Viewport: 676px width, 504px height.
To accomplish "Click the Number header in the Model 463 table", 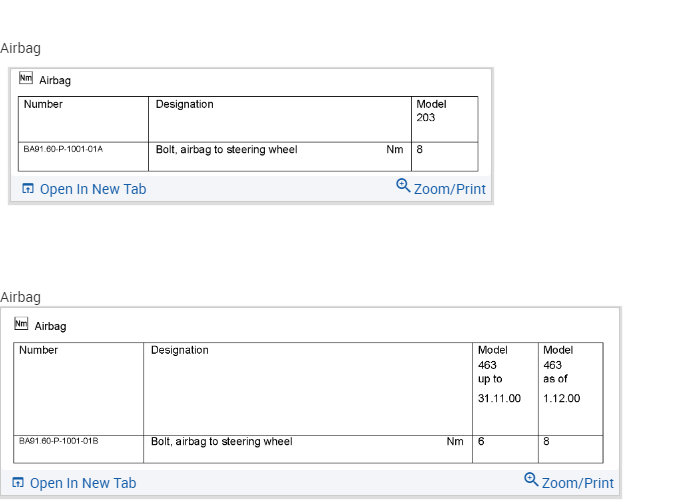I will pyautogui.click(x=38, y=350).
